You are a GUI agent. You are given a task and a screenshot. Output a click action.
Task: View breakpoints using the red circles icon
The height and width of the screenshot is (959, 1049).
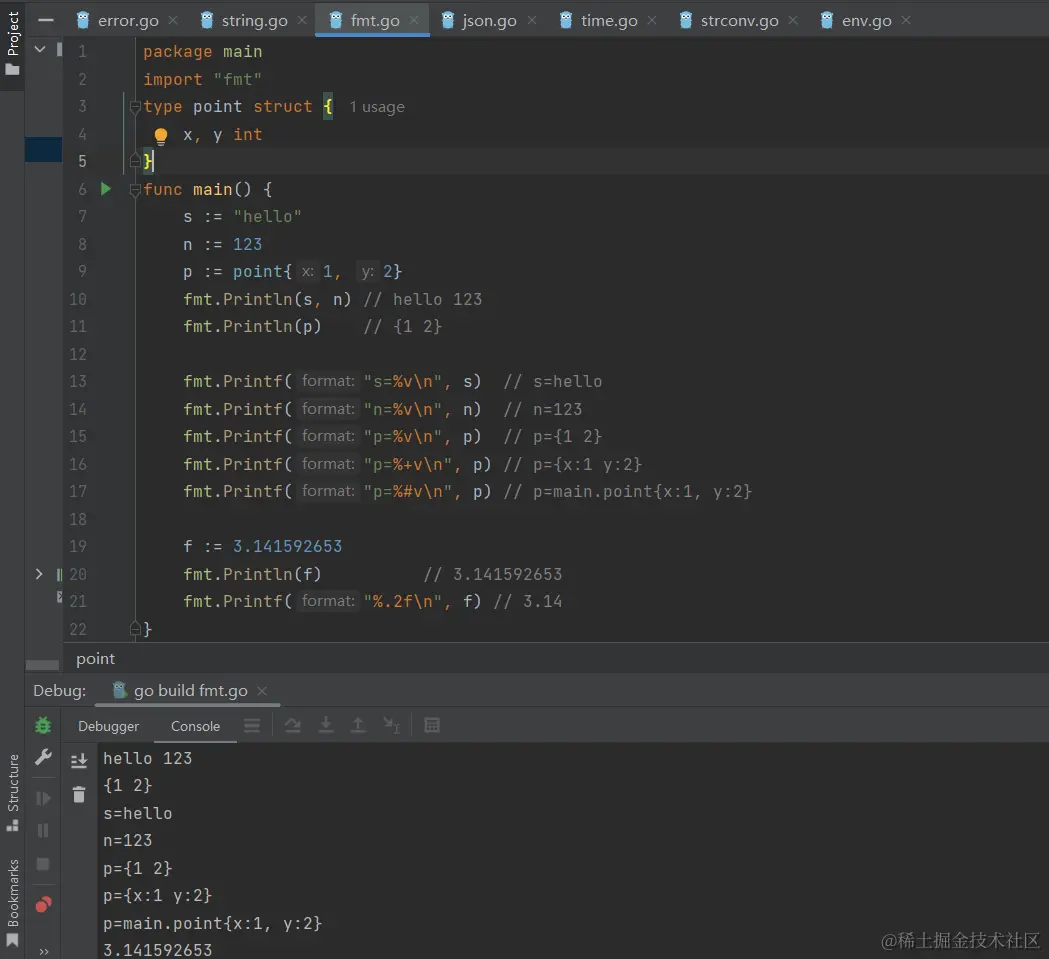click(43, 905)
